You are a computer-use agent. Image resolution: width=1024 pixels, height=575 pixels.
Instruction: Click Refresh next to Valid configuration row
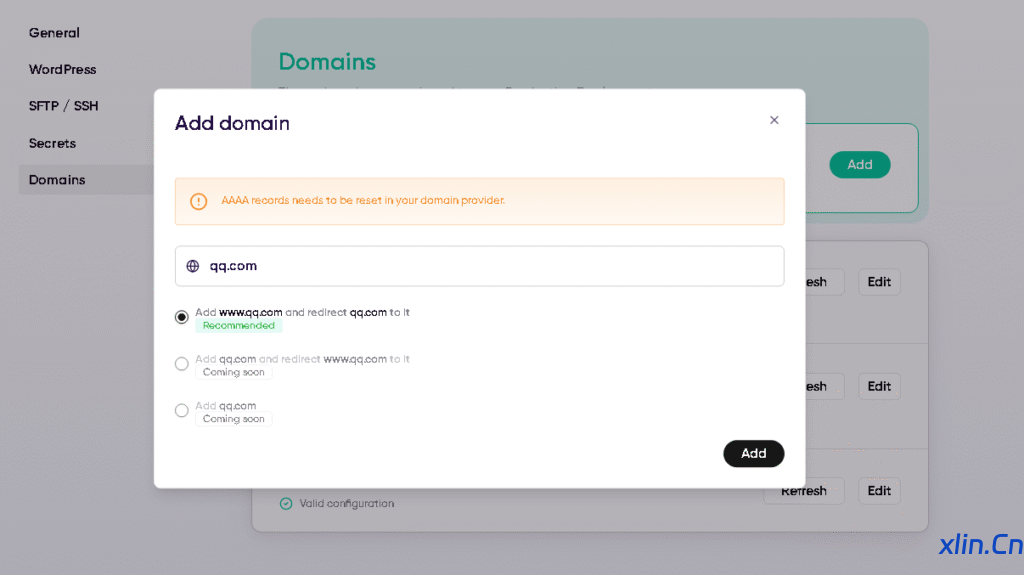point(804,491)
